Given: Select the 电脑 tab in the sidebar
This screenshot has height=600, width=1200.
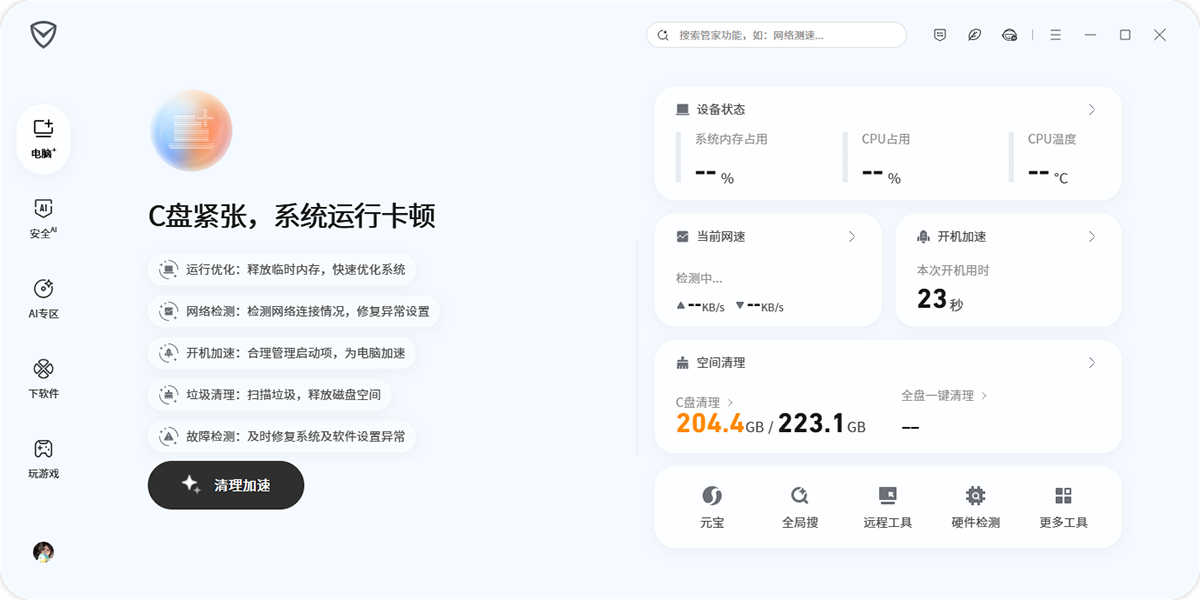Looking at the screenshot, I should tap(42, 138).
